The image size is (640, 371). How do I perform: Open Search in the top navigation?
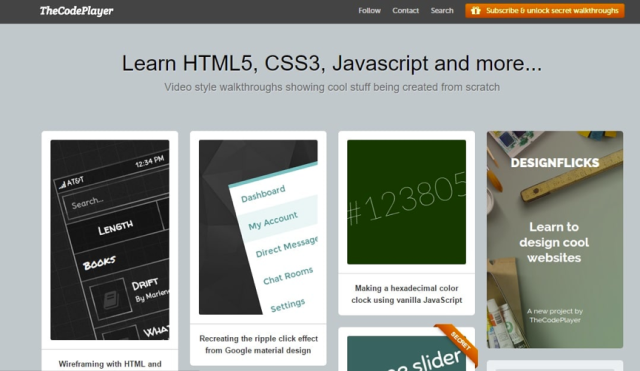(442, 11)
